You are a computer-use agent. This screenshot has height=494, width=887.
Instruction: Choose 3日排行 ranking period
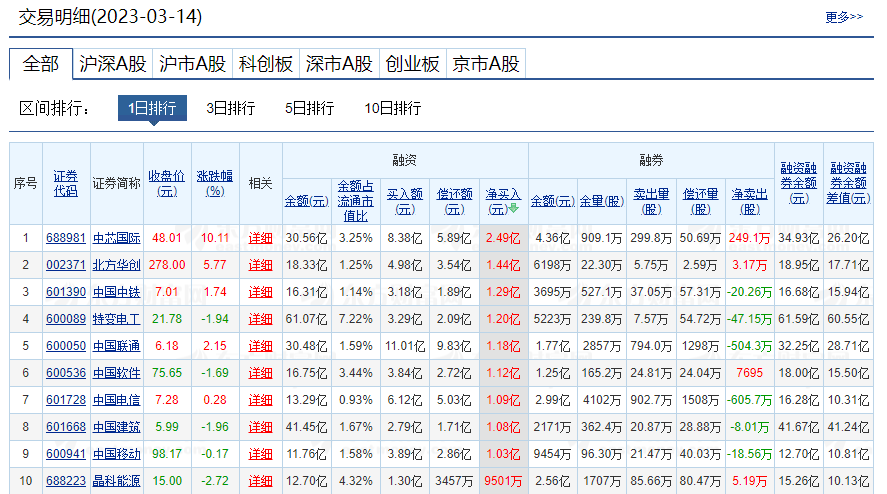click(231, 108)
